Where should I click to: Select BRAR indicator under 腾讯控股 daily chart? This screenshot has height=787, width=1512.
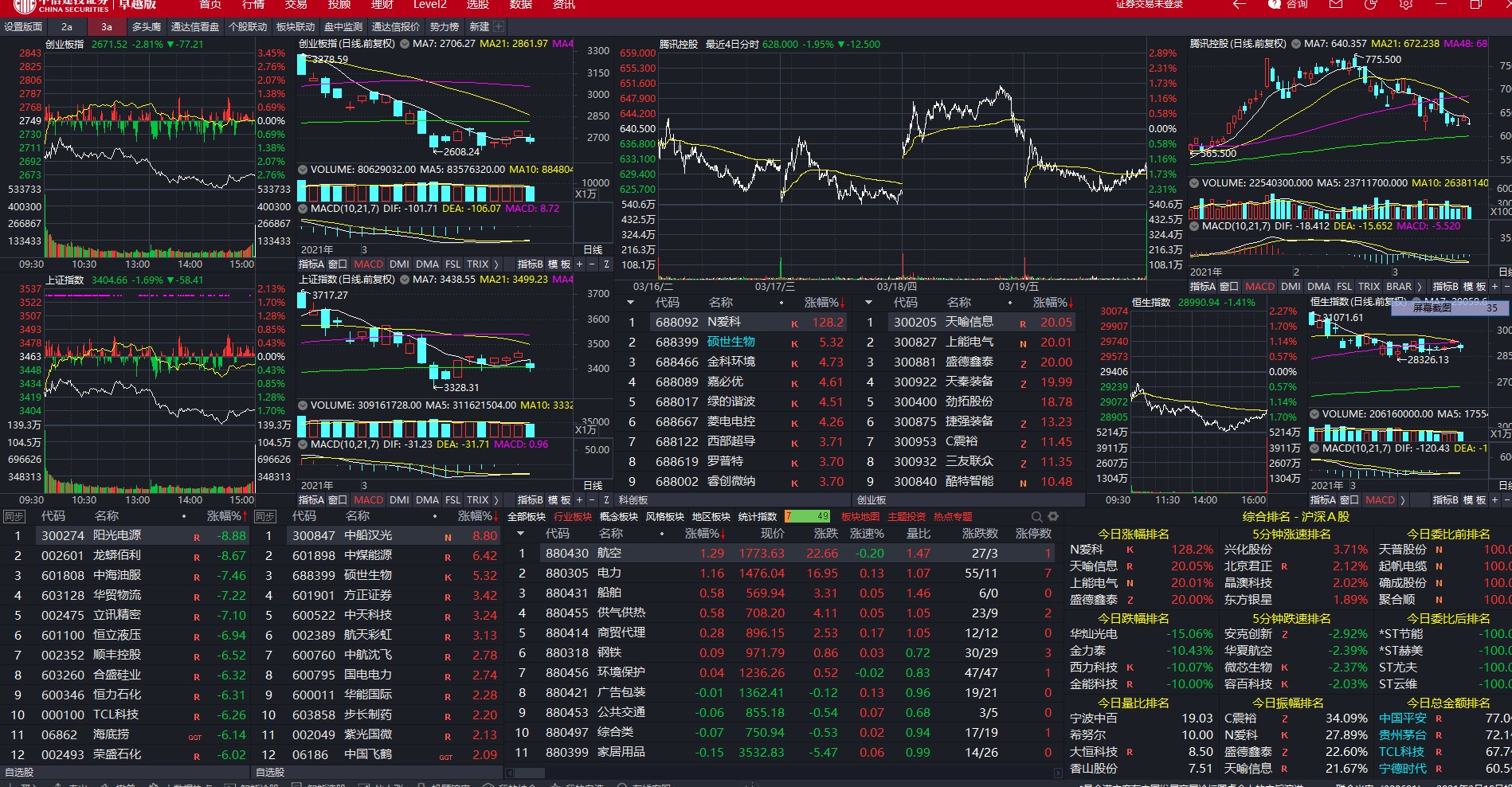[x=1399, y=287]
